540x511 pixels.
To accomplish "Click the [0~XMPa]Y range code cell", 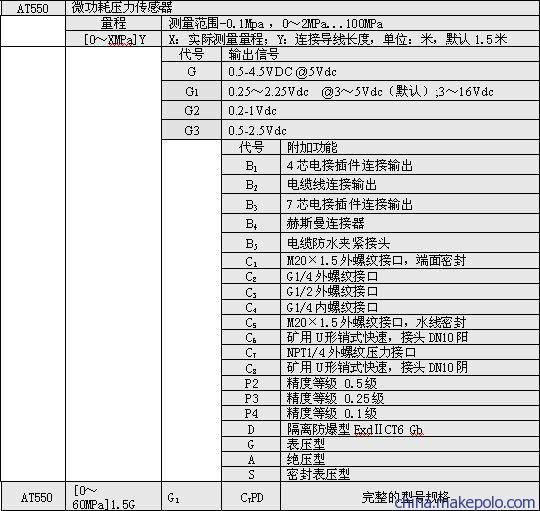I will click(113, 39).
